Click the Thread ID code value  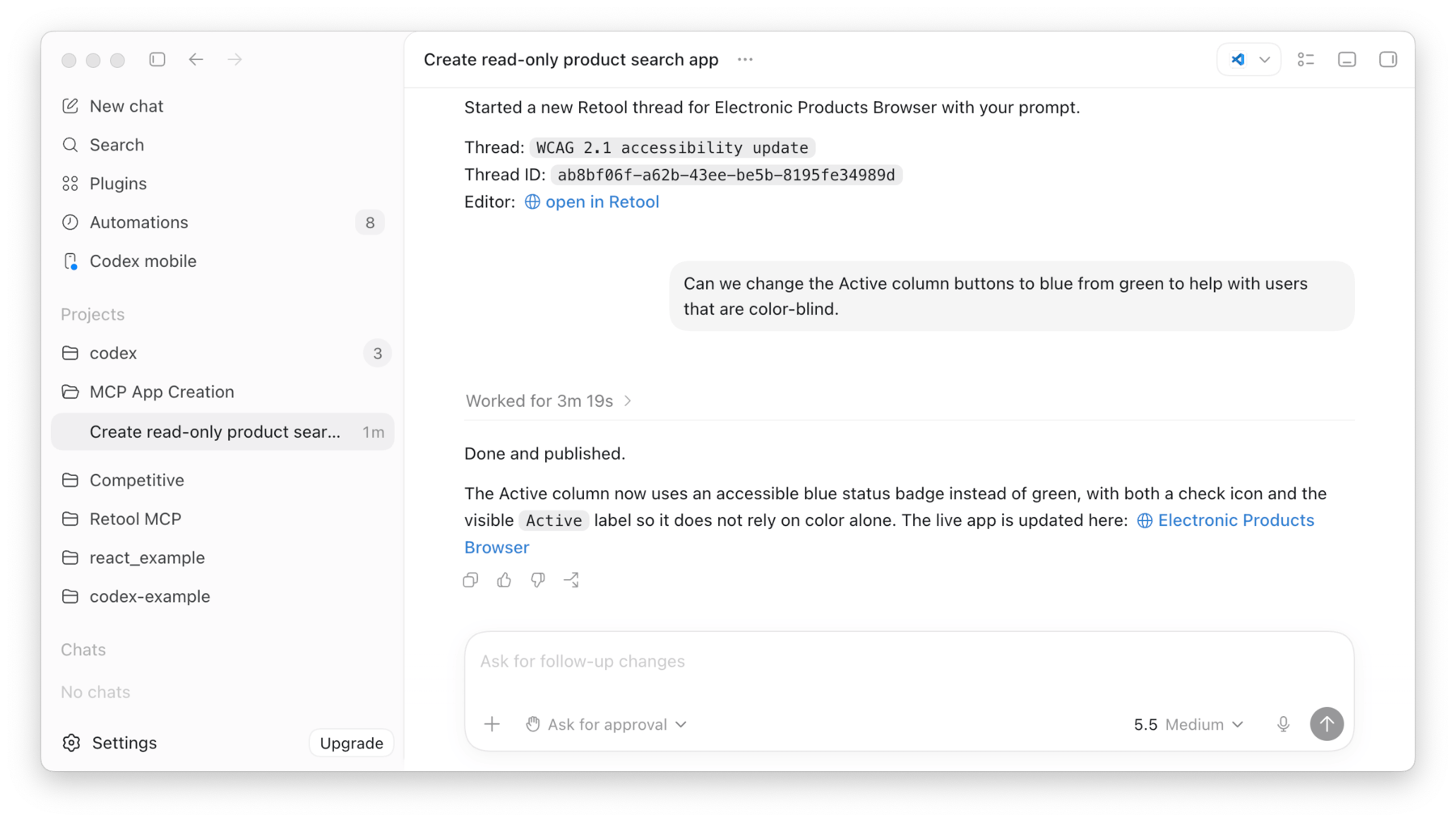[x=726, y=175]
